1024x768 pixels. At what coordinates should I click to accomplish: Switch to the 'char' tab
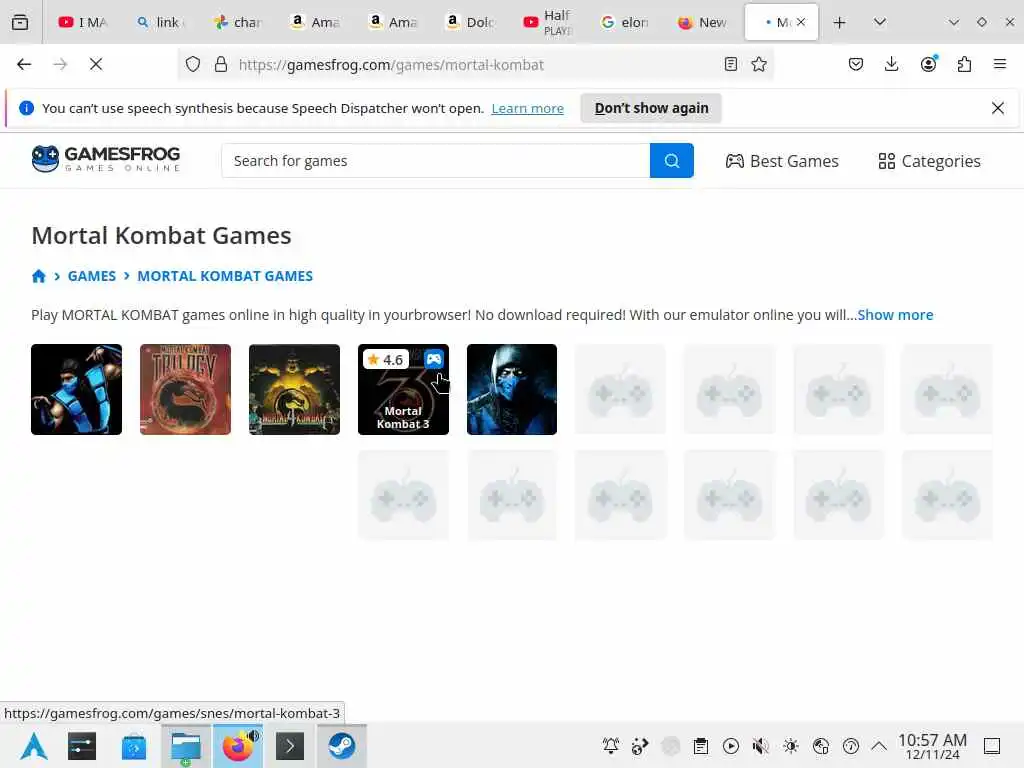[x=238, y=22]
